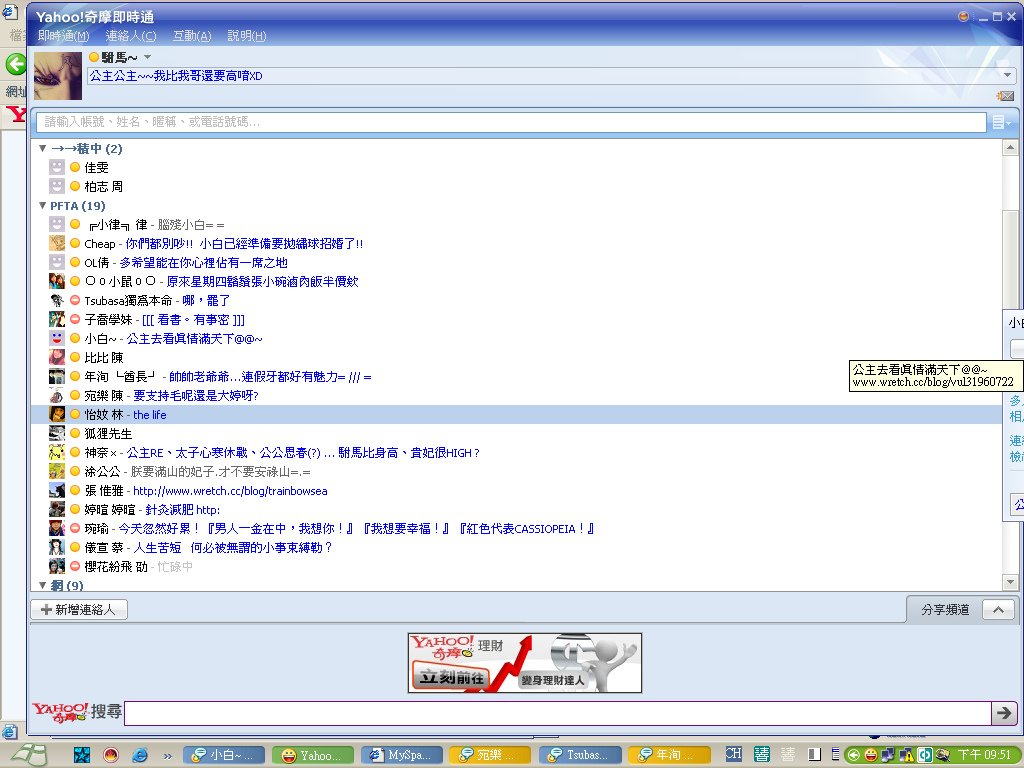The image size is (1024, 768).
Task: Click the CH language indicator on taskbar
Action: coord(733,754)
